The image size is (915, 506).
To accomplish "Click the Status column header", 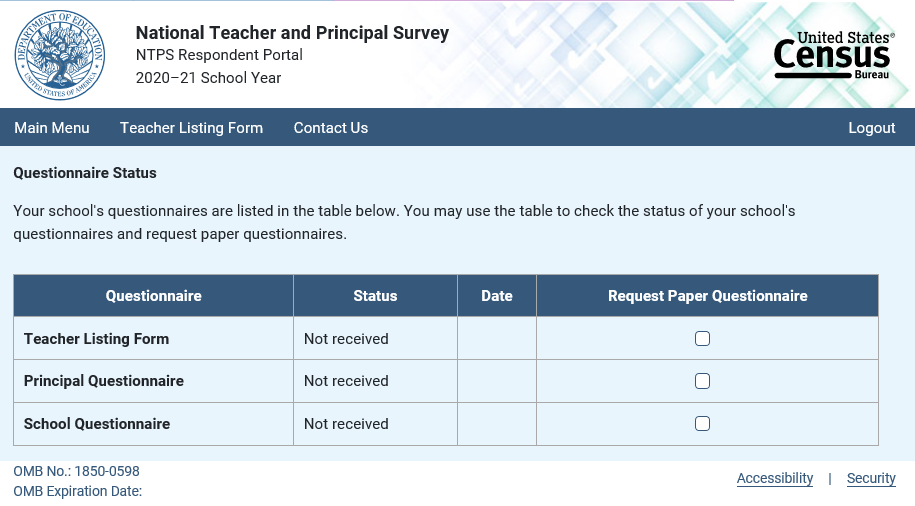I will tap(375, 296).
